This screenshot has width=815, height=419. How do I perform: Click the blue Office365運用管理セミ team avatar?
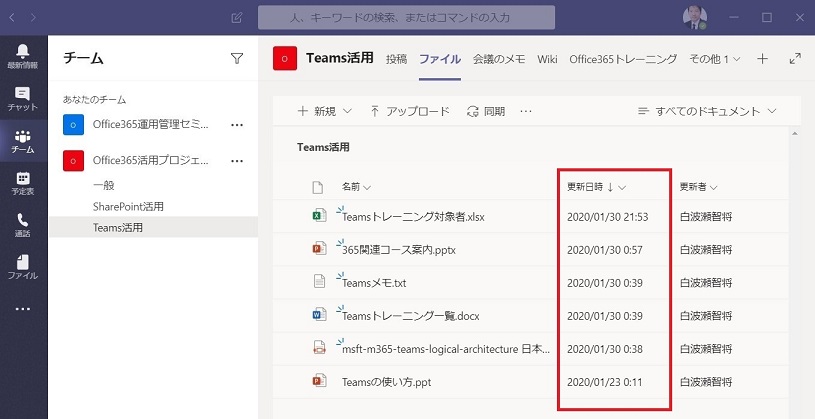pos(73,125)
